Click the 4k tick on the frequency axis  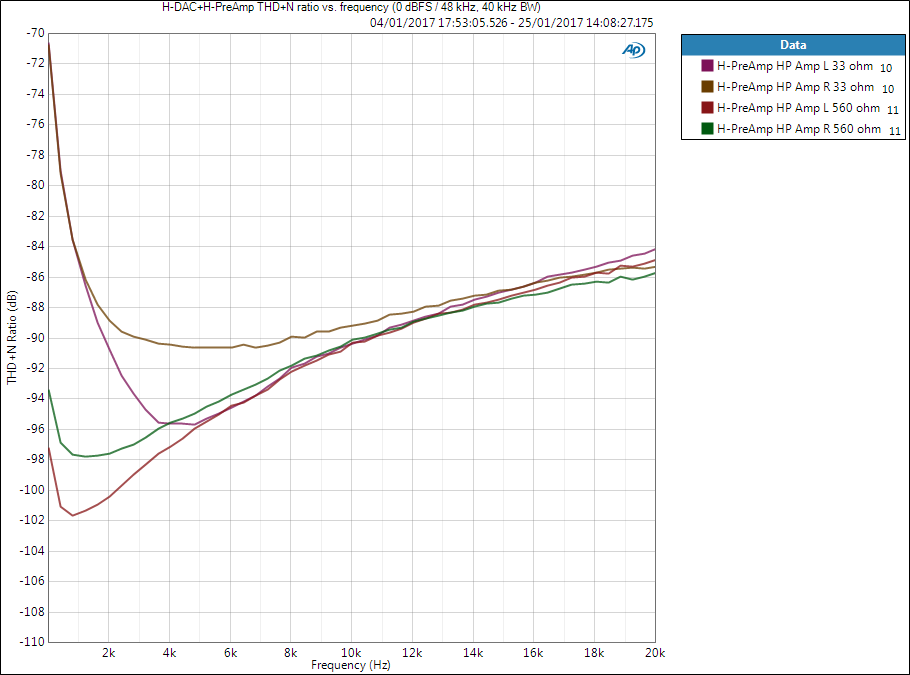[x=169, y=652]
